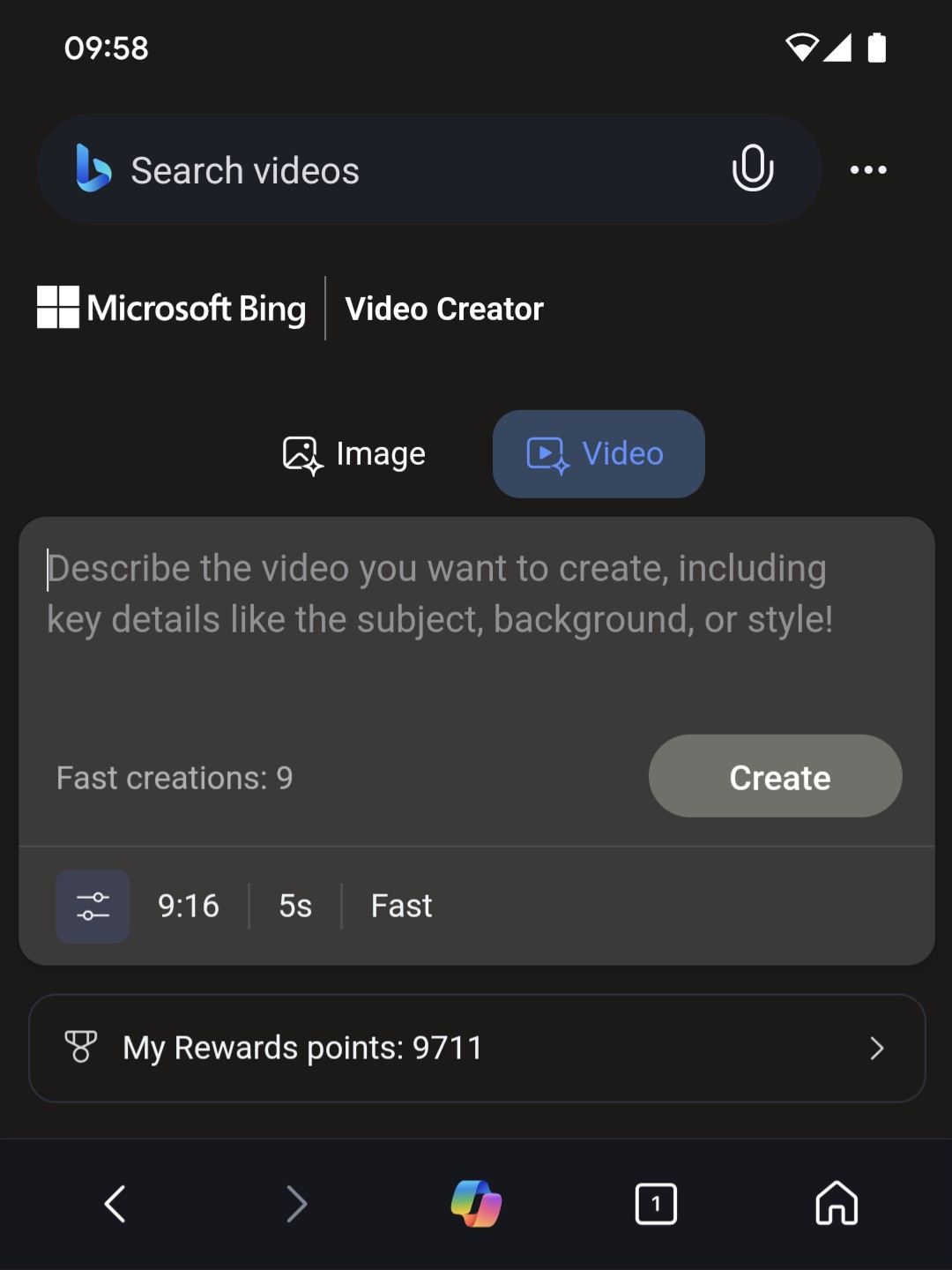The image size is (952, 1270).
Task: Open the Rewards medal icon
Action: point(81,1047)
